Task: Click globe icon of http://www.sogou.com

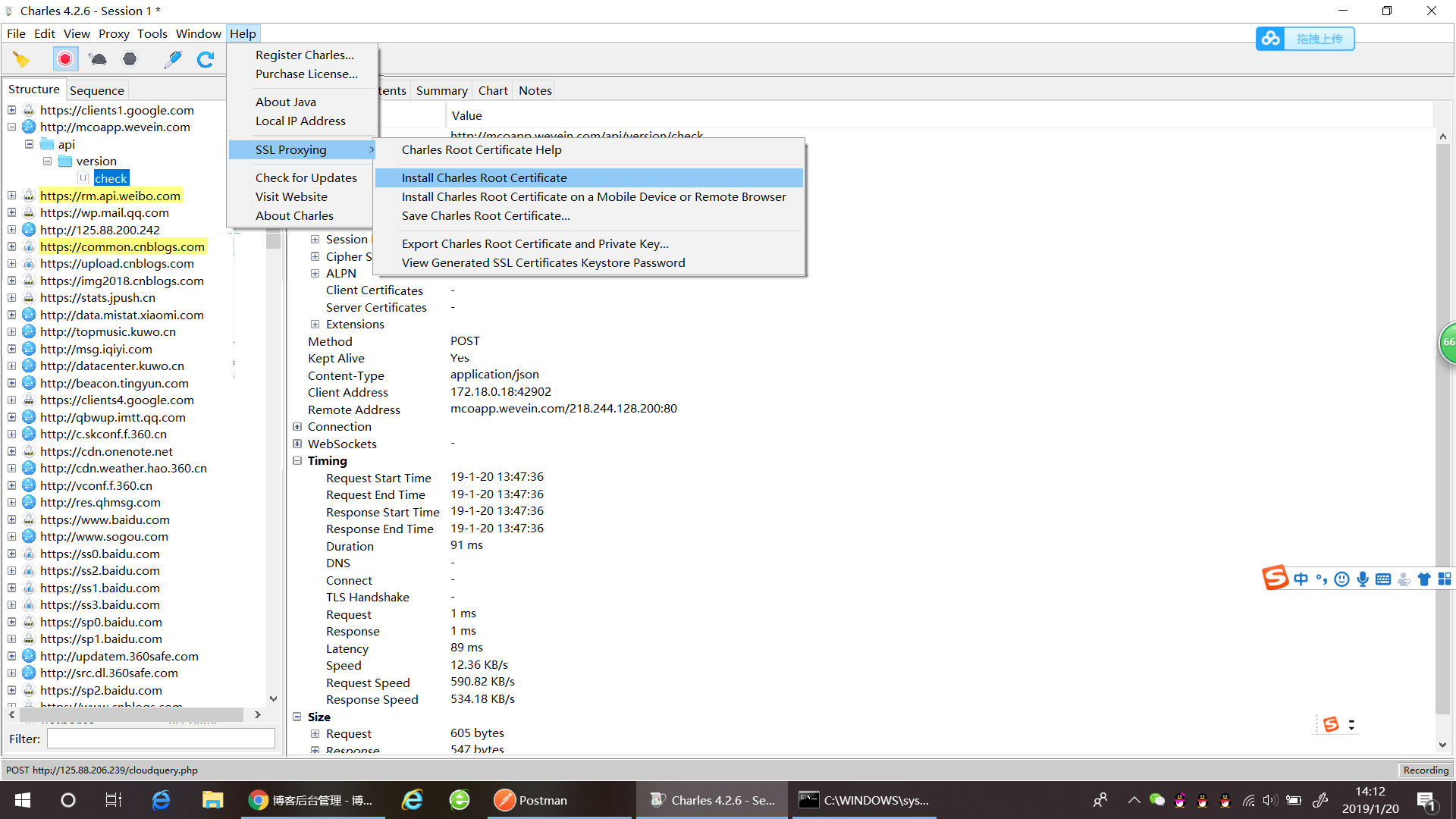Action: pos(29,536)
